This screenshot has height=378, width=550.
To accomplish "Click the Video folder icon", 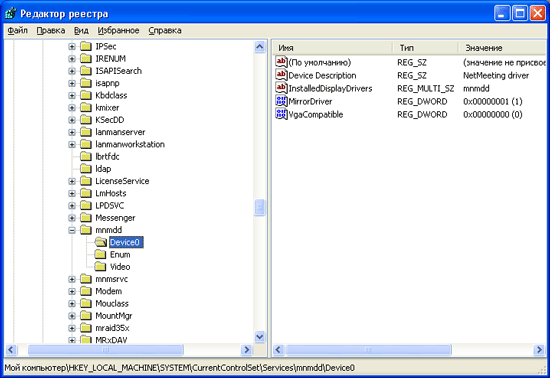I will 100,267.
